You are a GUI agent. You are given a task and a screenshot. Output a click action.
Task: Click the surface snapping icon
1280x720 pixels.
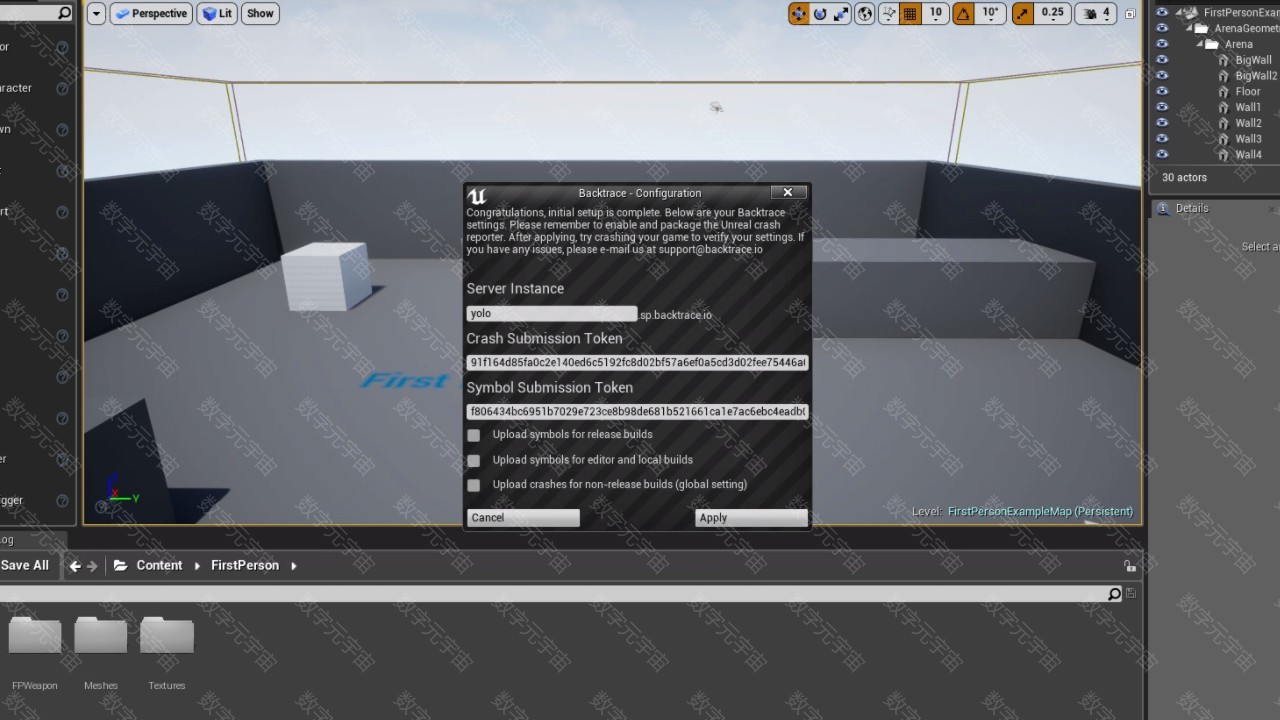pyautogui.click(x=888, y=13)
